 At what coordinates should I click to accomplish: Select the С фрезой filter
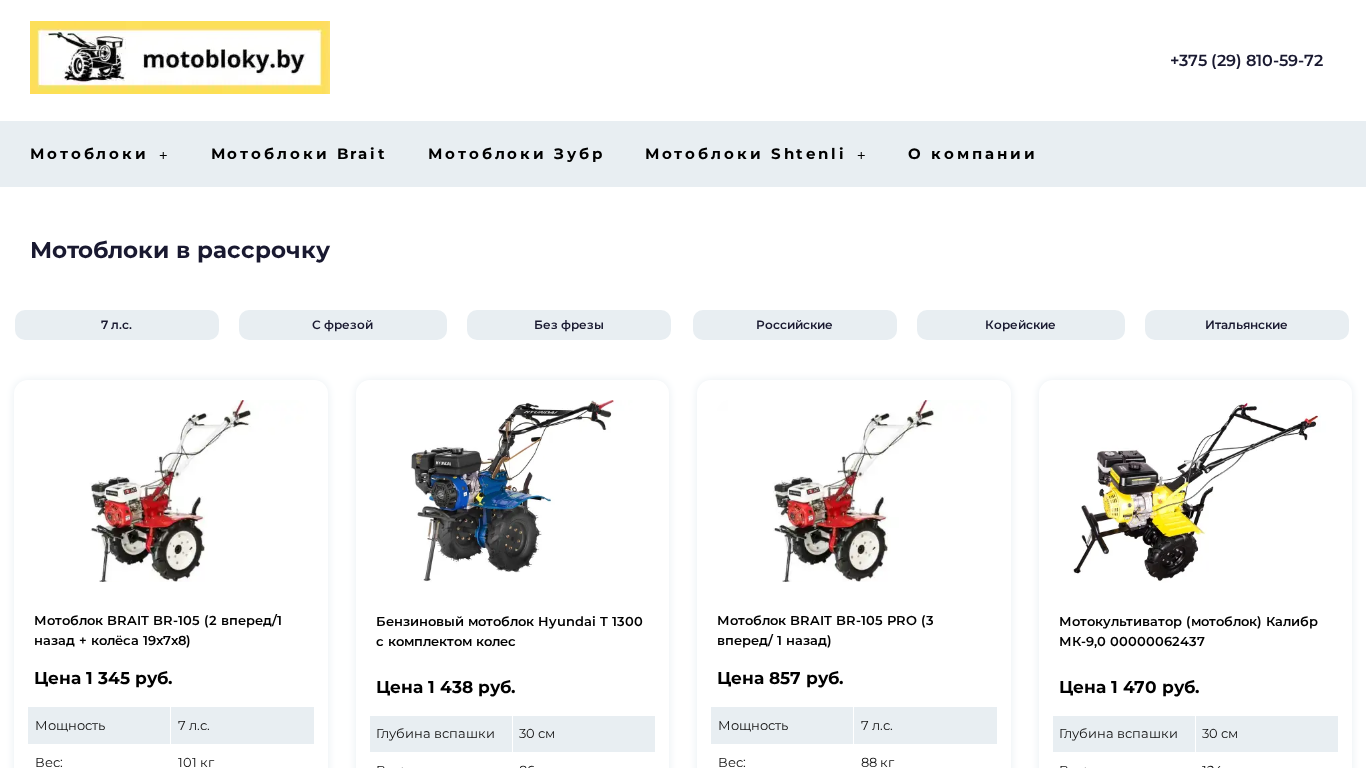[343, 325]
